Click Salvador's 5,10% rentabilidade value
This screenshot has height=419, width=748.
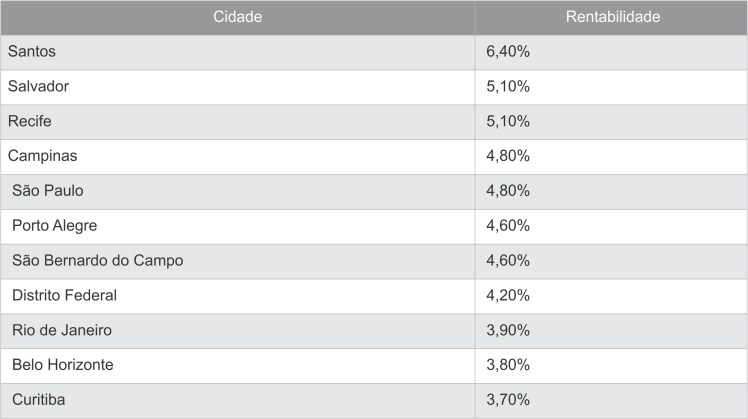click(x=507, y=87)
